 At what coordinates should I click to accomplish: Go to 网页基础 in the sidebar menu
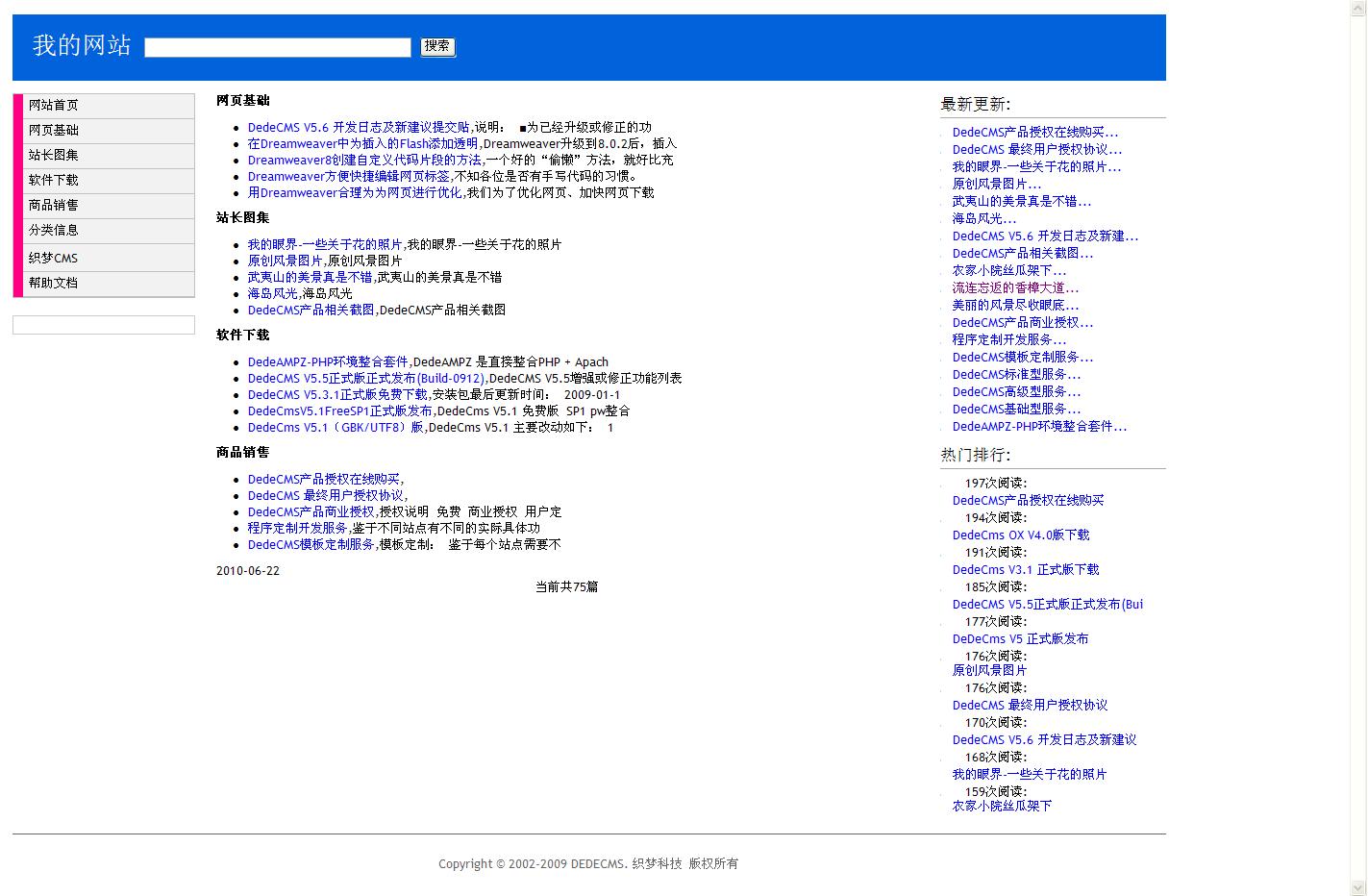point(109,131)
